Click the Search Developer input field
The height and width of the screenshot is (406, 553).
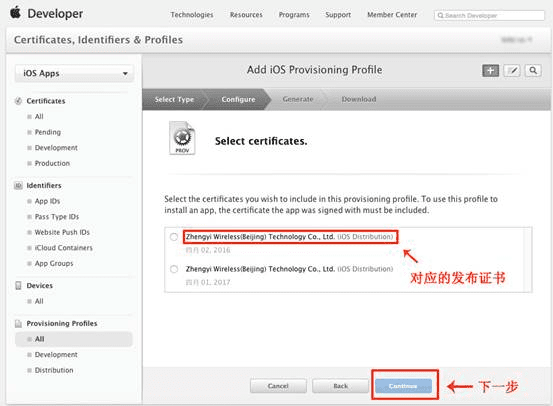click(489, 16)
